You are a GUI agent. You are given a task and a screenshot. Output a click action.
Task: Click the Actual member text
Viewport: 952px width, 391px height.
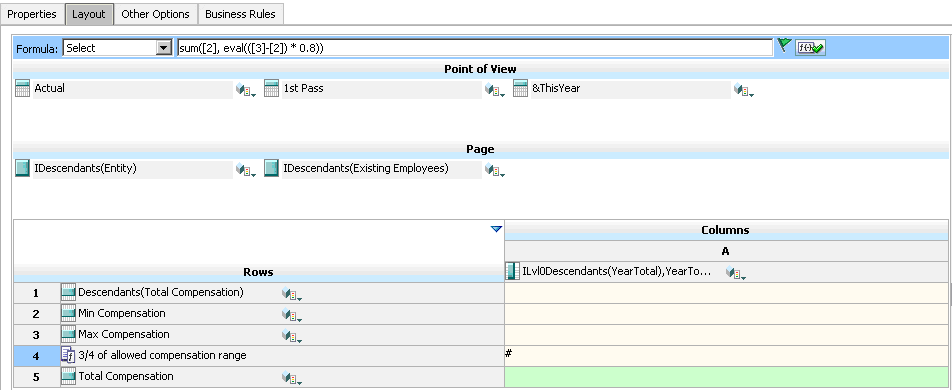(x=49, y=88)
